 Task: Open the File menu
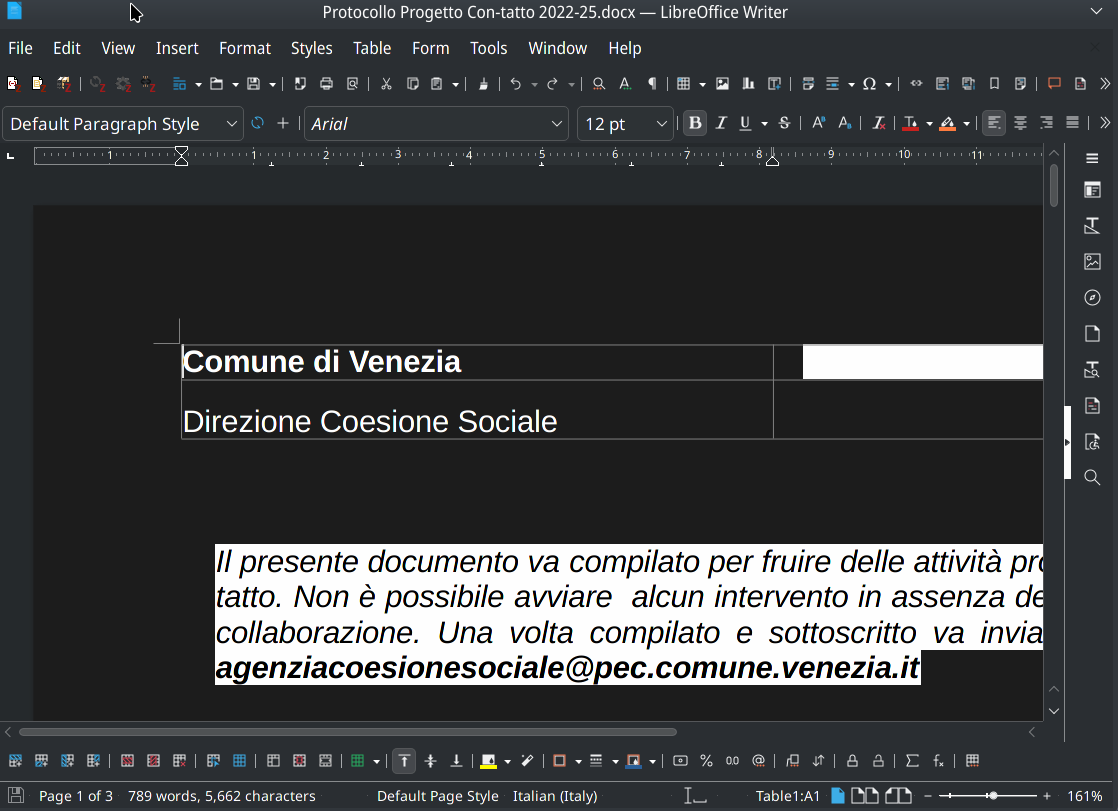[20, 48]
